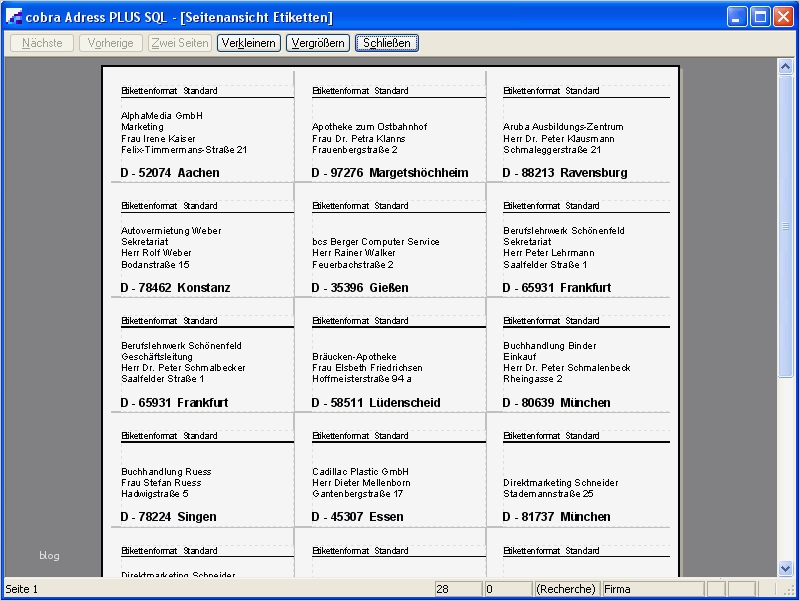Click the vertical scrollbar down arrow
800x601 pixels.
[x=785, y=568]
